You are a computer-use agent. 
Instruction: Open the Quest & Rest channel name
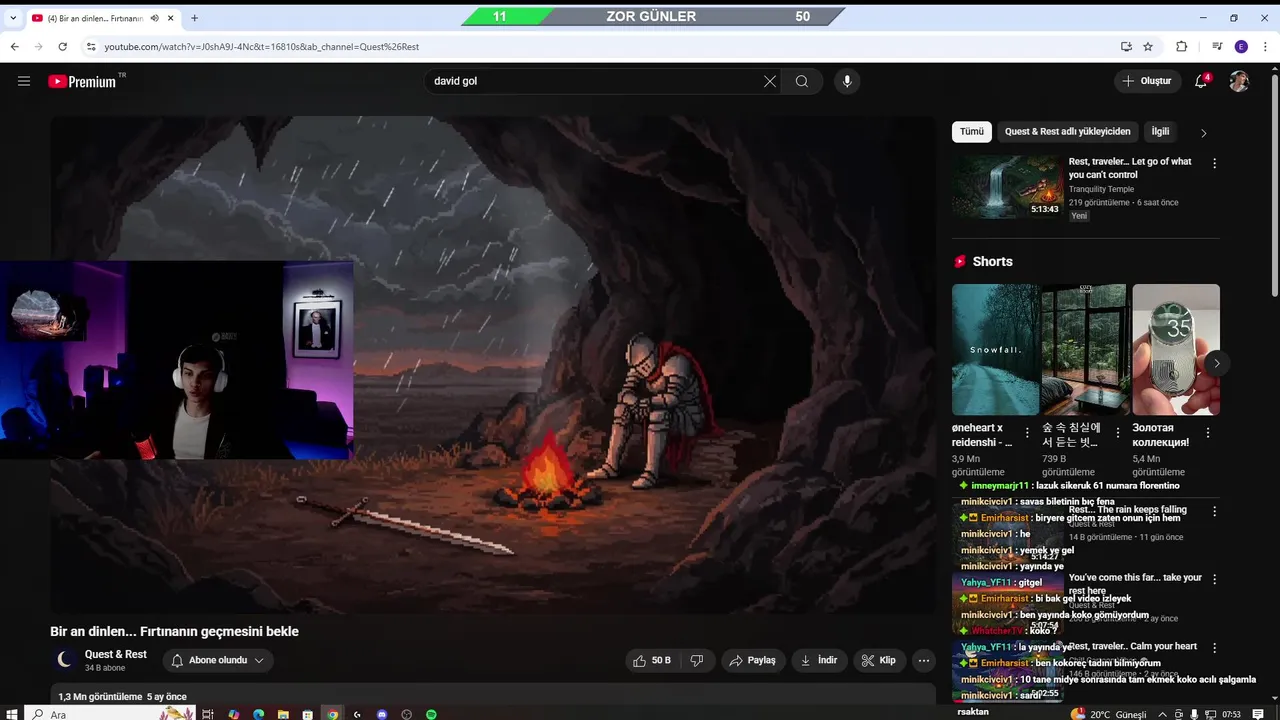pos(116,654)
